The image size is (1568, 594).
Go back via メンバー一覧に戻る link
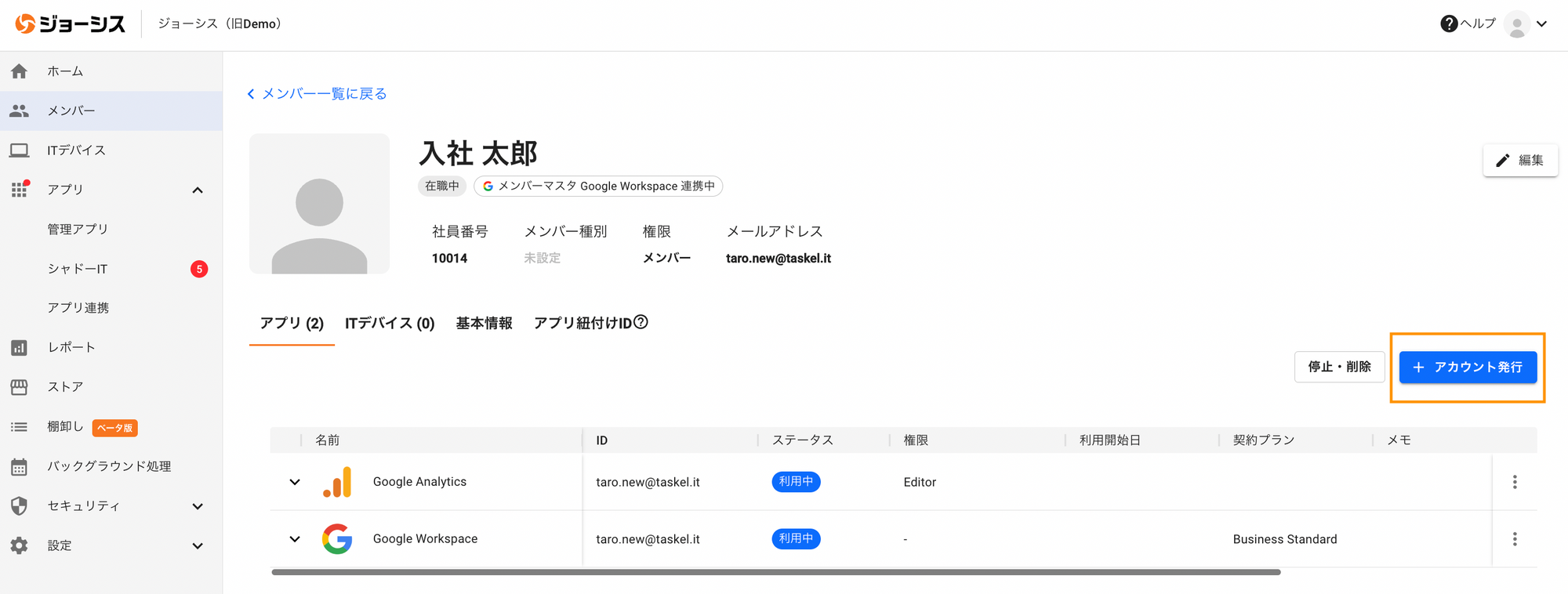pos(318,94)
